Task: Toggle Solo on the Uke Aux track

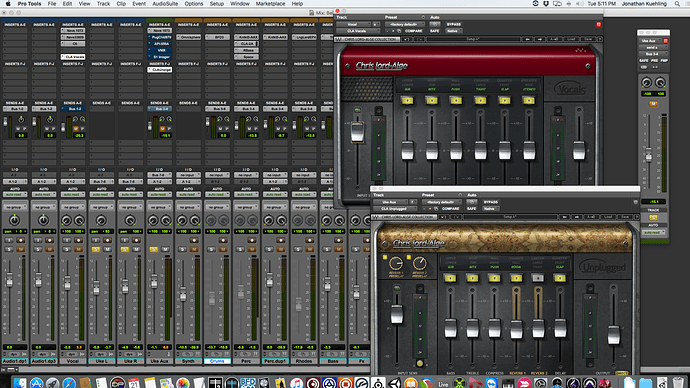Action: (x=154, y=249)
